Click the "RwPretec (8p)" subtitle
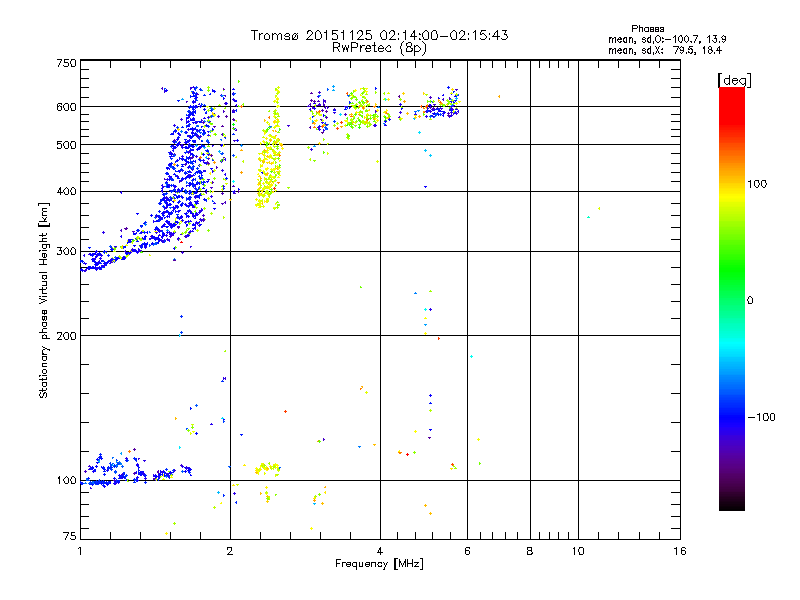Viewport: 800px width, 600px height. (x=379, y=48)
